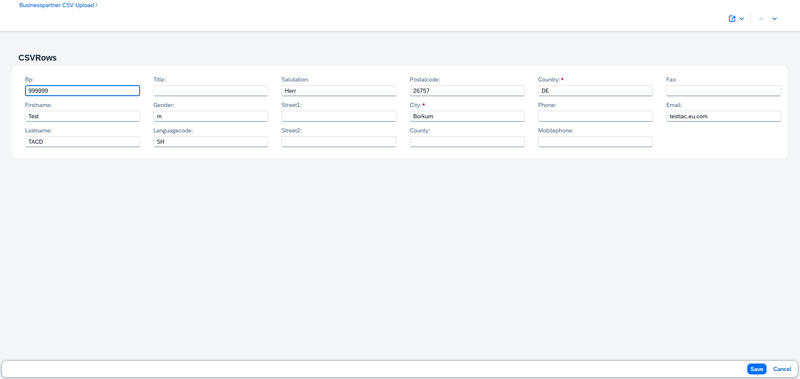The height and width of the screenshot is (379, 800).
Task: Click the empty Street2 field
Action: [339, 142]
